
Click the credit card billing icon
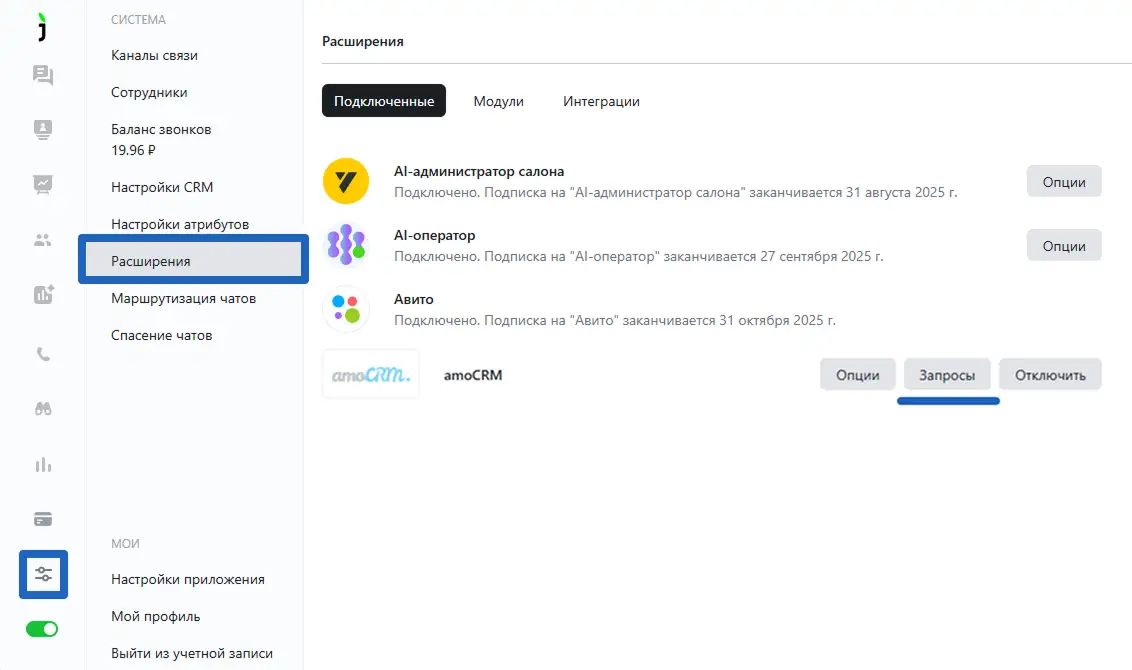tap(43, 519)
